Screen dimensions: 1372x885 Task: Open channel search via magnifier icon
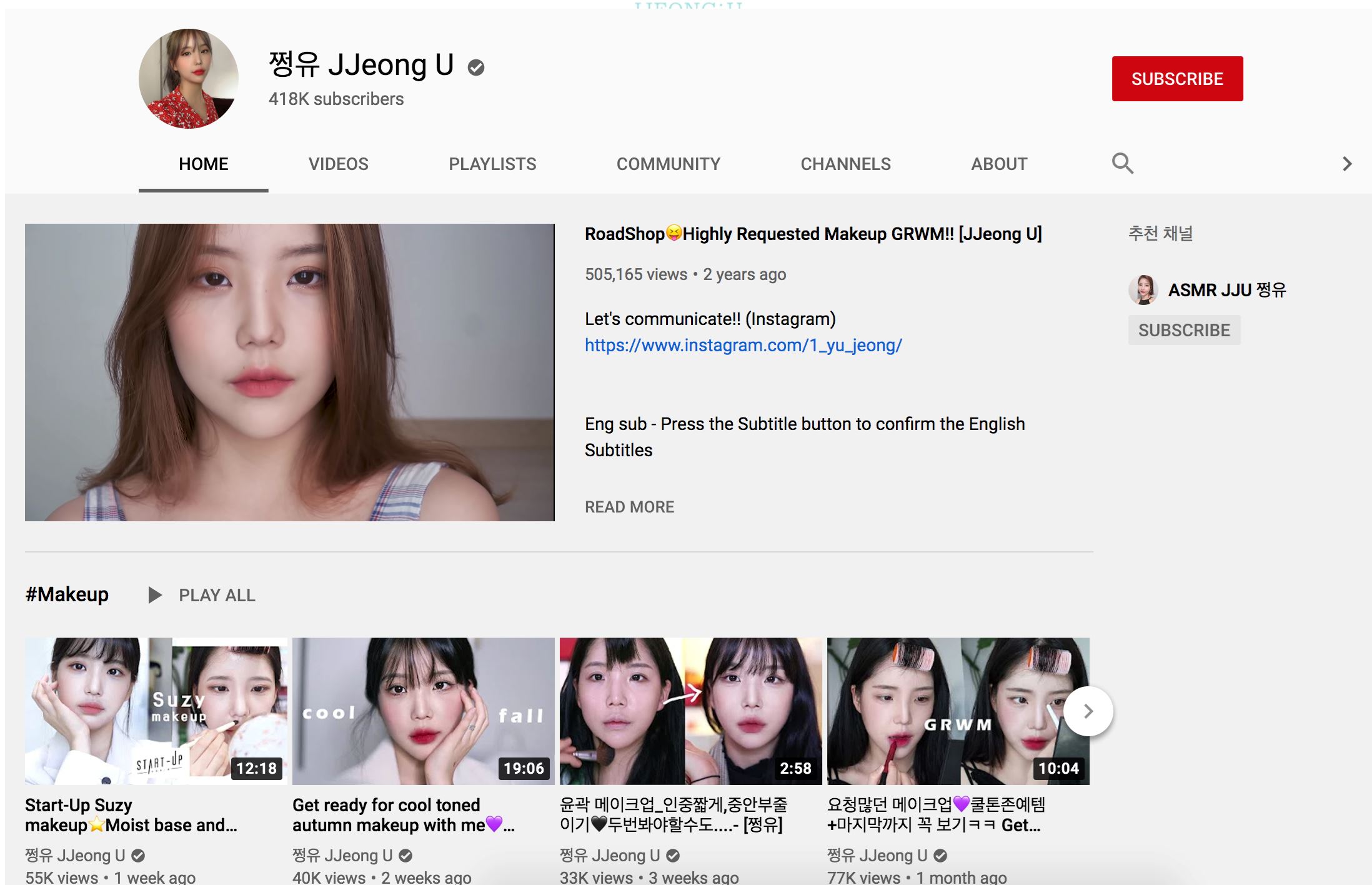coord(1121,163)
